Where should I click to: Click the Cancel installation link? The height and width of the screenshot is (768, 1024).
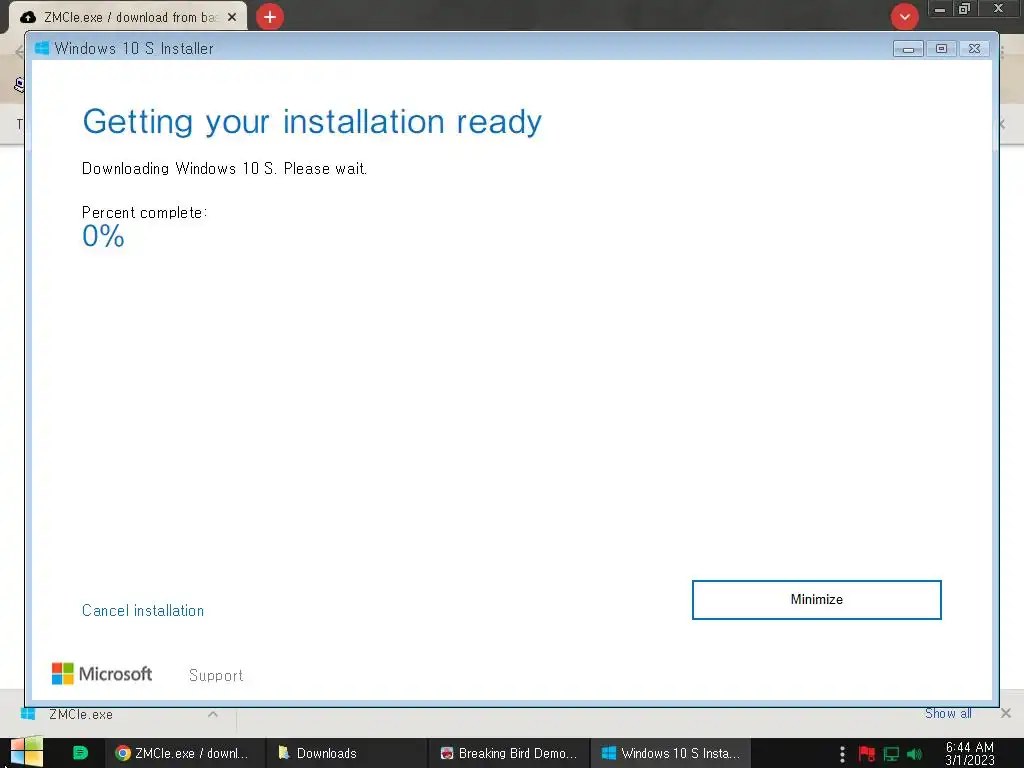pos(143,611)
